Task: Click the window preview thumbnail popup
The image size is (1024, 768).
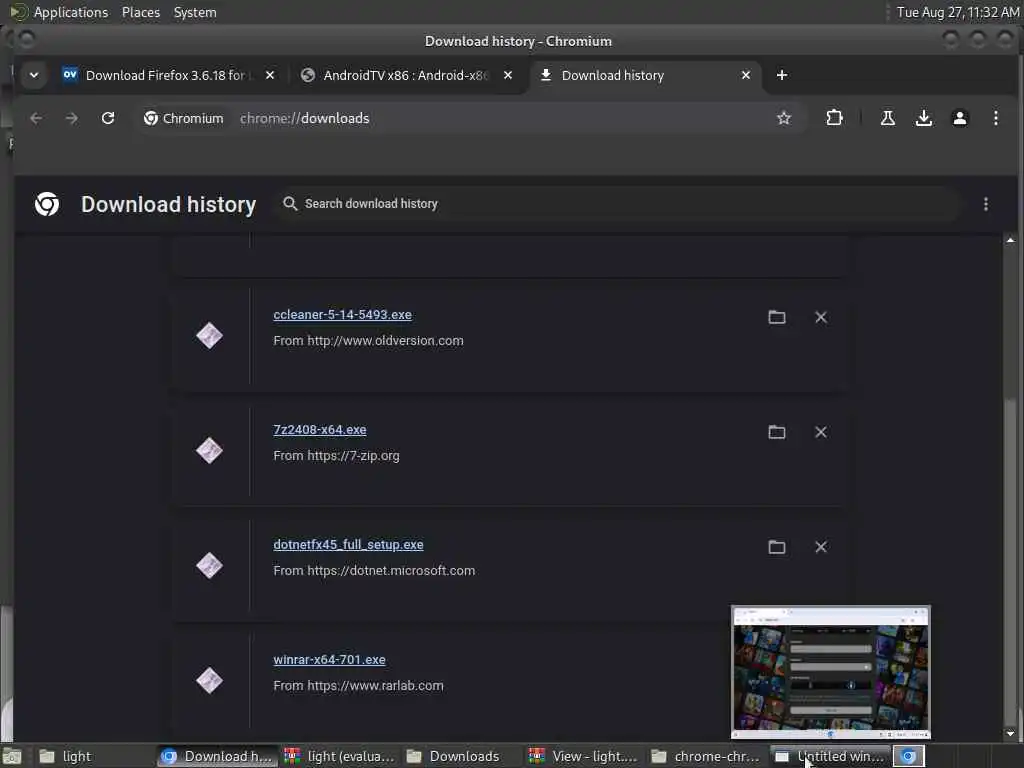Action: click(x=831, y=672)
